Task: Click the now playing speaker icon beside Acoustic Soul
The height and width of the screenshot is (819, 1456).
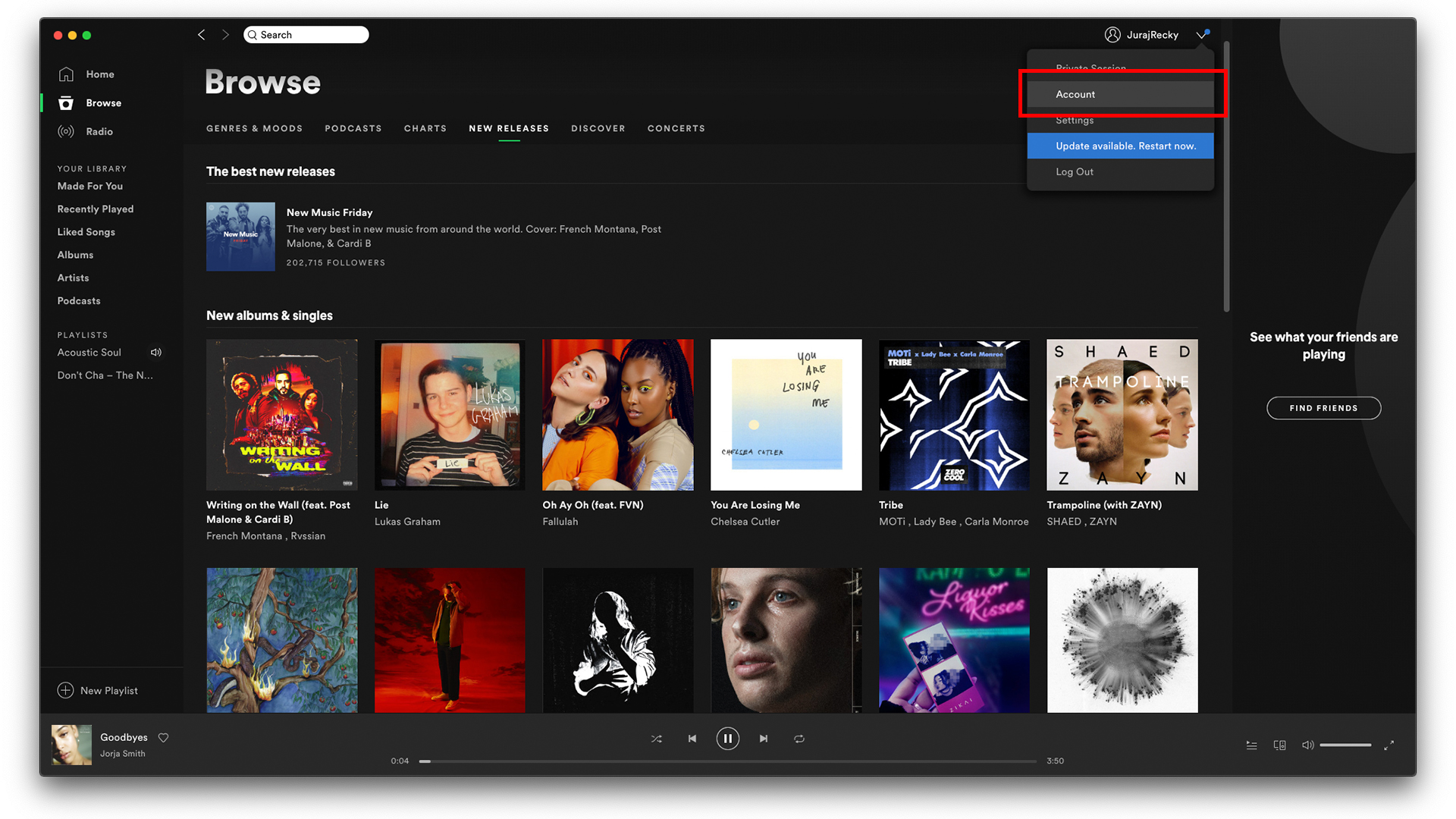Action: point(156,353)
